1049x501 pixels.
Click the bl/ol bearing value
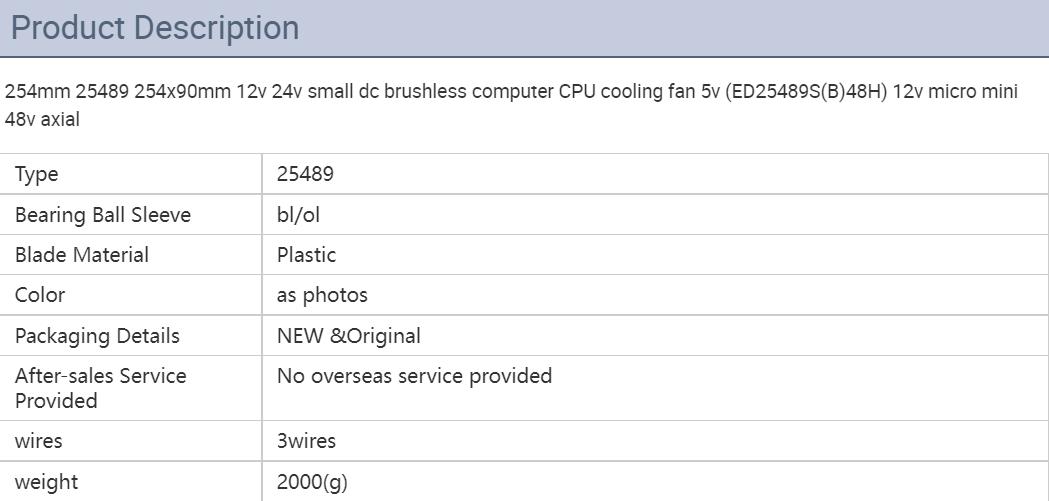click(x=298, y=215)
